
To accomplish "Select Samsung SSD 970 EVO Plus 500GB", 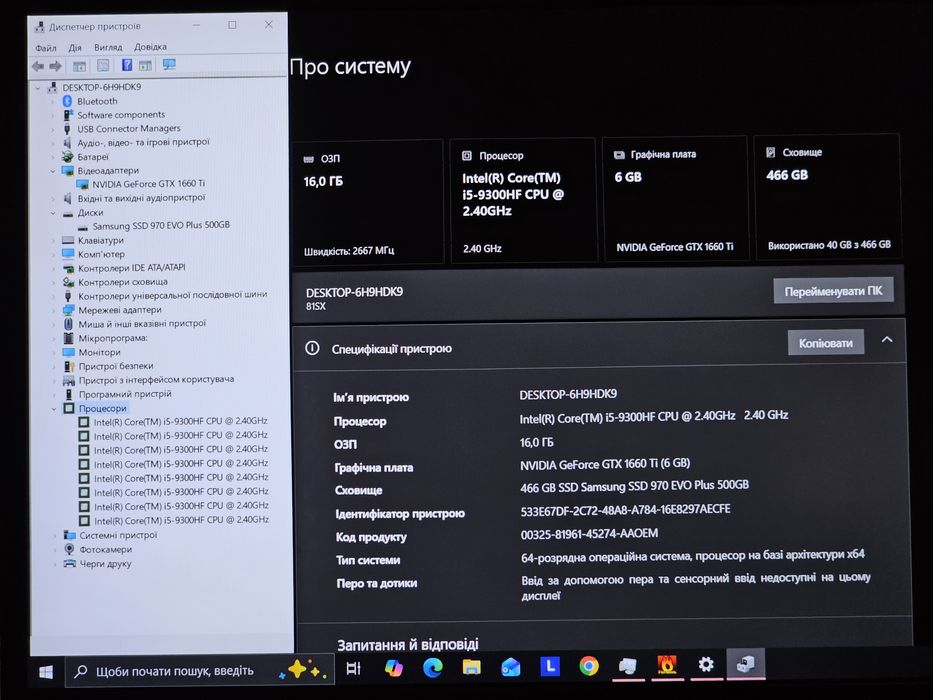I will (x=161, y=226).
